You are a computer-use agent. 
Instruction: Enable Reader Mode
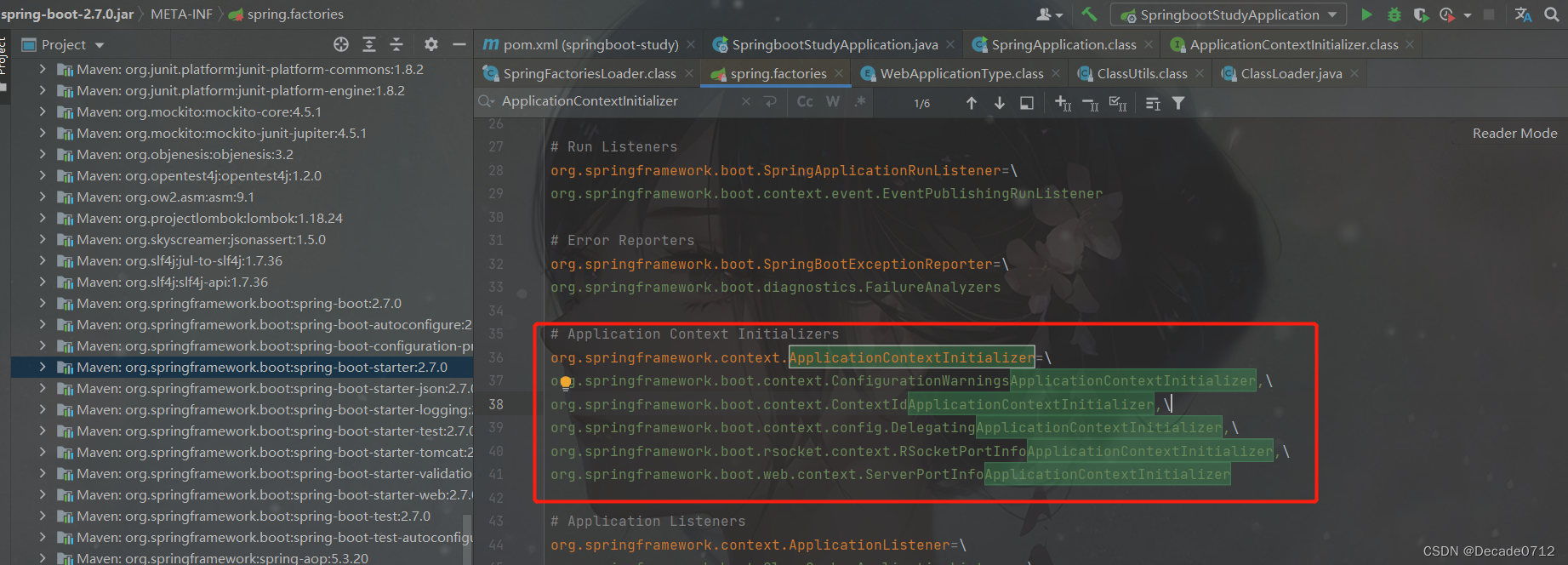click(1514, 133)
